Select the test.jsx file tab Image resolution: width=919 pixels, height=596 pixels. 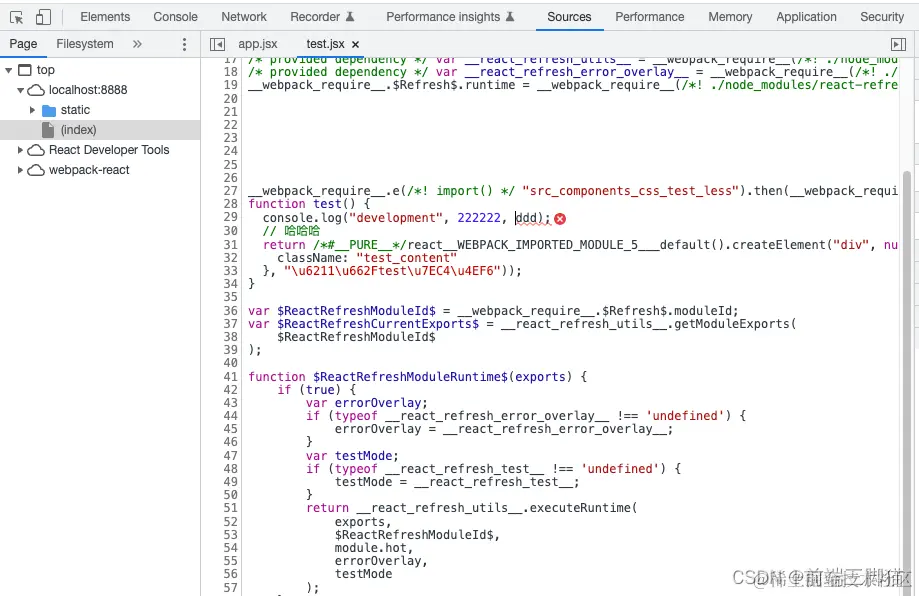(x=325, y=44)
